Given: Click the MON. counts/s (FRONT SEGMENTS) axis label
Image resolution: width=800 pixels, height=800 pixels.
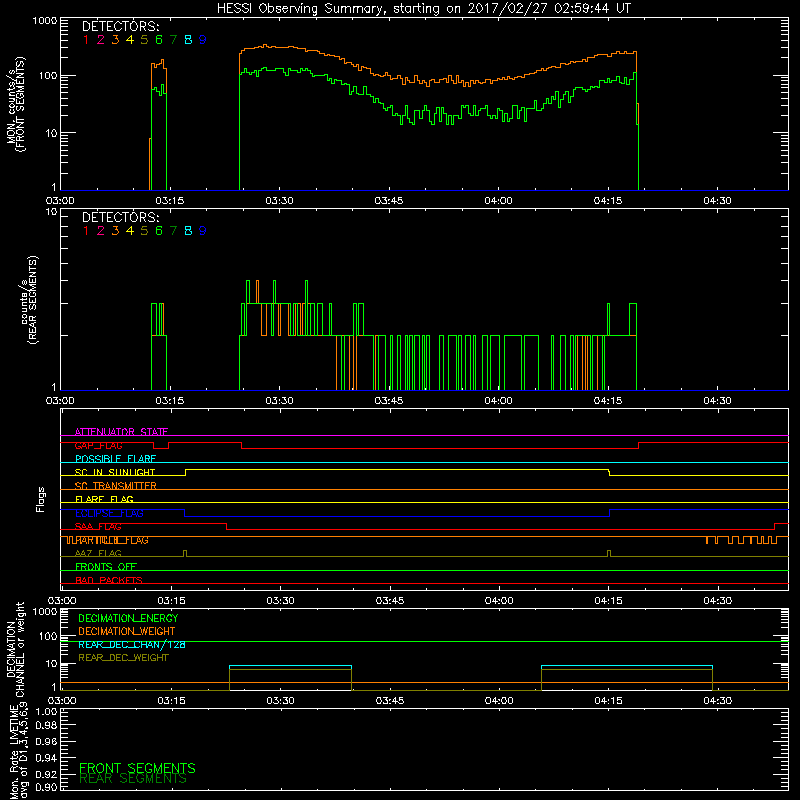Looking at the screenshot, I should (x=16, y=104).
